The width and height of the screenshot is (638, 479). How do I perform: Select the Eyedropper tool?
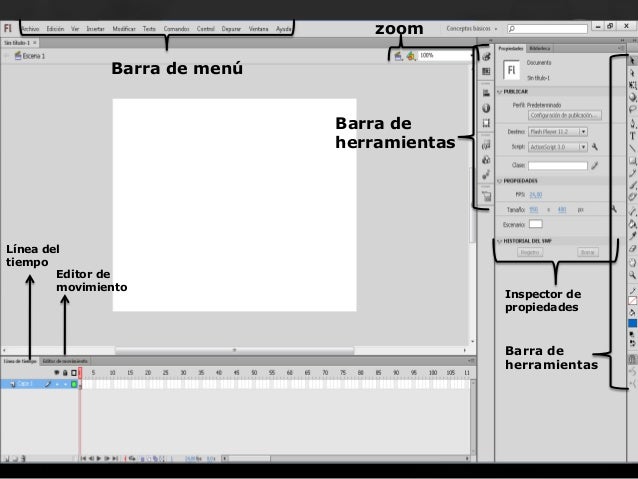632,236
